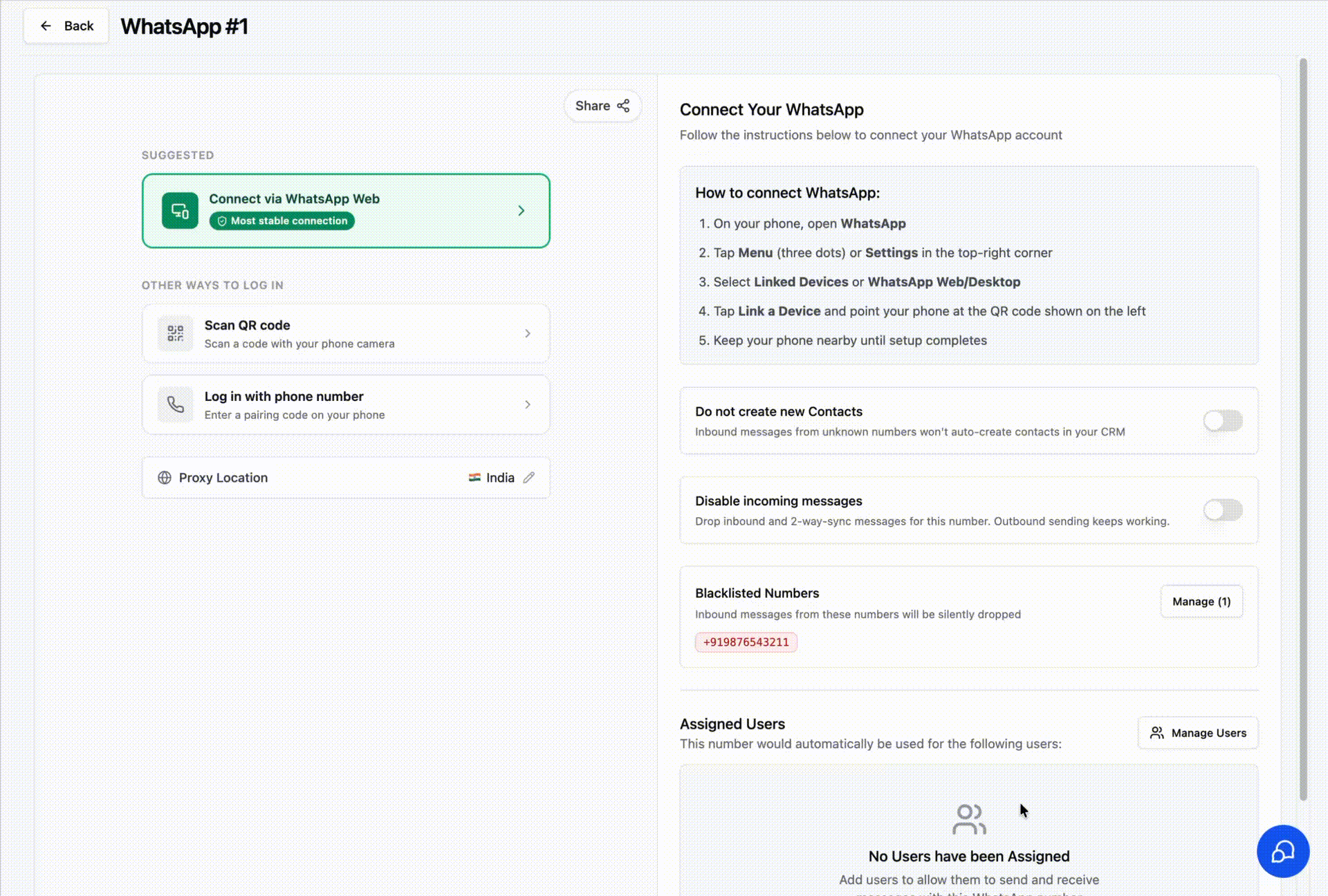Click the Share button
This screenshot has height=896, width=1328.
[602, 106]
